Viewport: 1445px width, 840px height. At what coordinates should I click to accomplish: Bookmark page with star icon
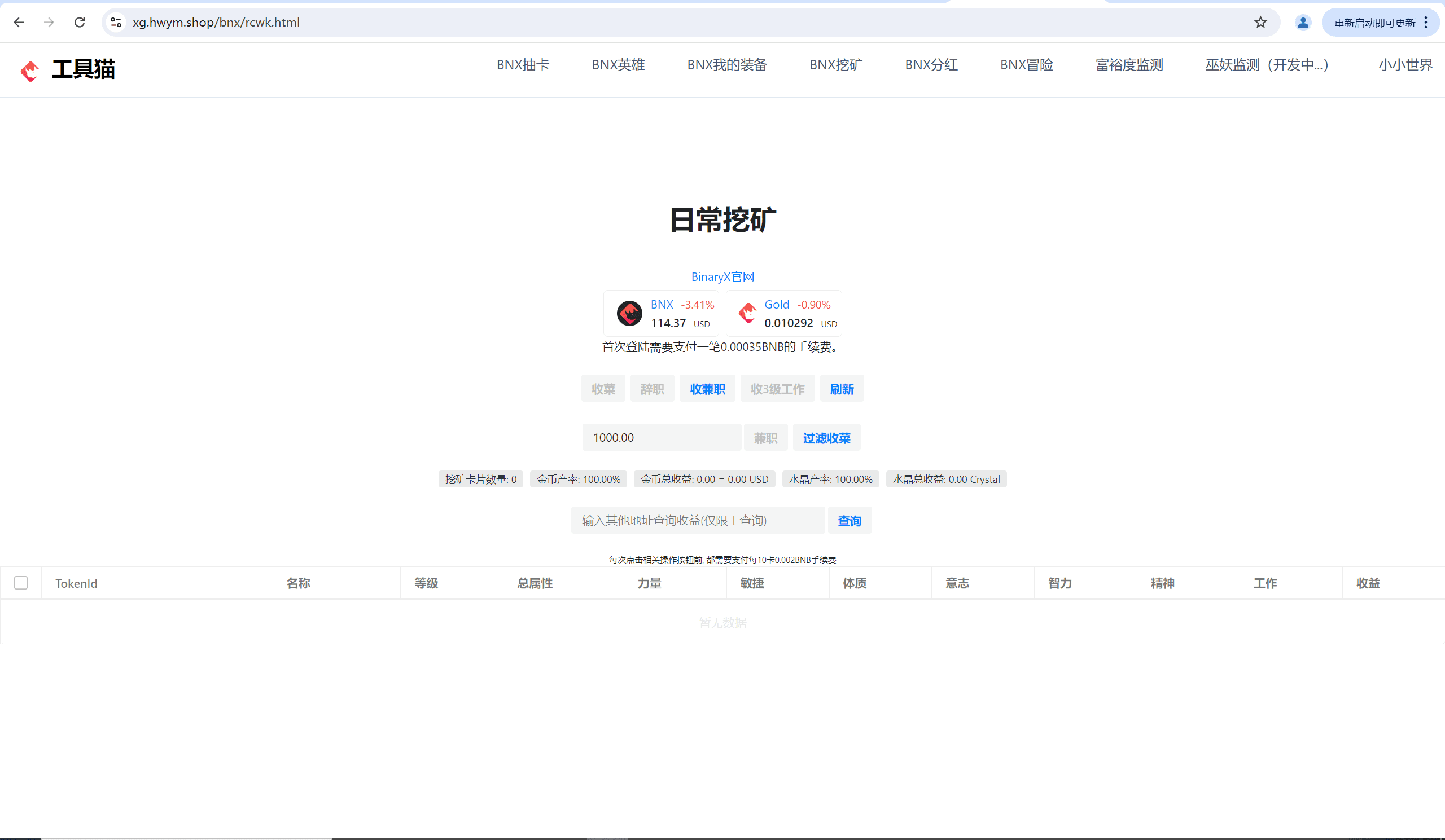pyautogui.click(x=1260, y=23)
